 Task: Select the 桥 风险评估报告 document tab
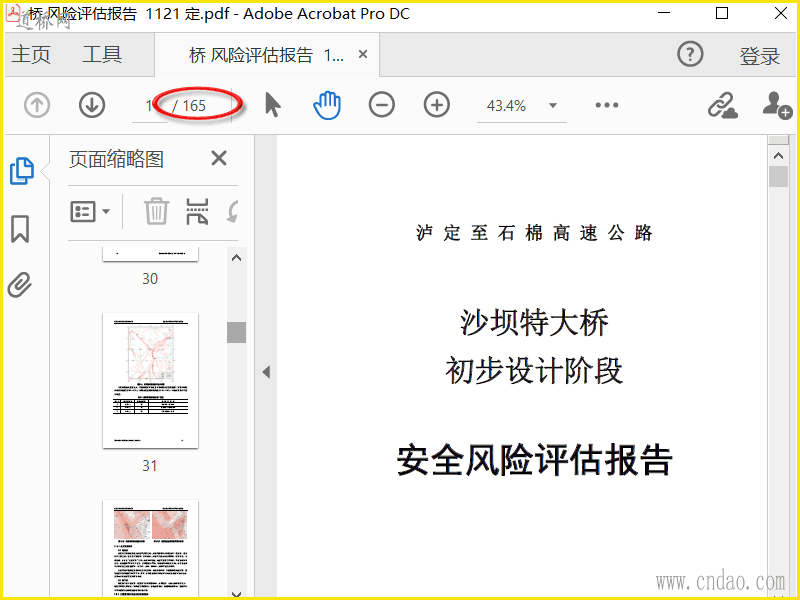266,55
